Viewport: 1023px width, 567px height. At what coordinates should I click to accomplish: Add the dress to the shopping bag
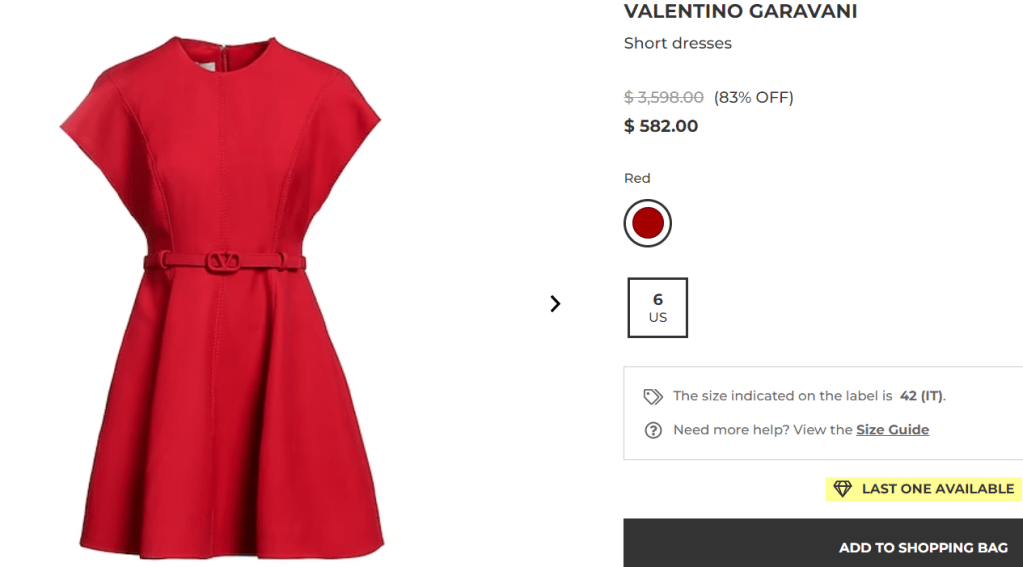pos(923,547)
